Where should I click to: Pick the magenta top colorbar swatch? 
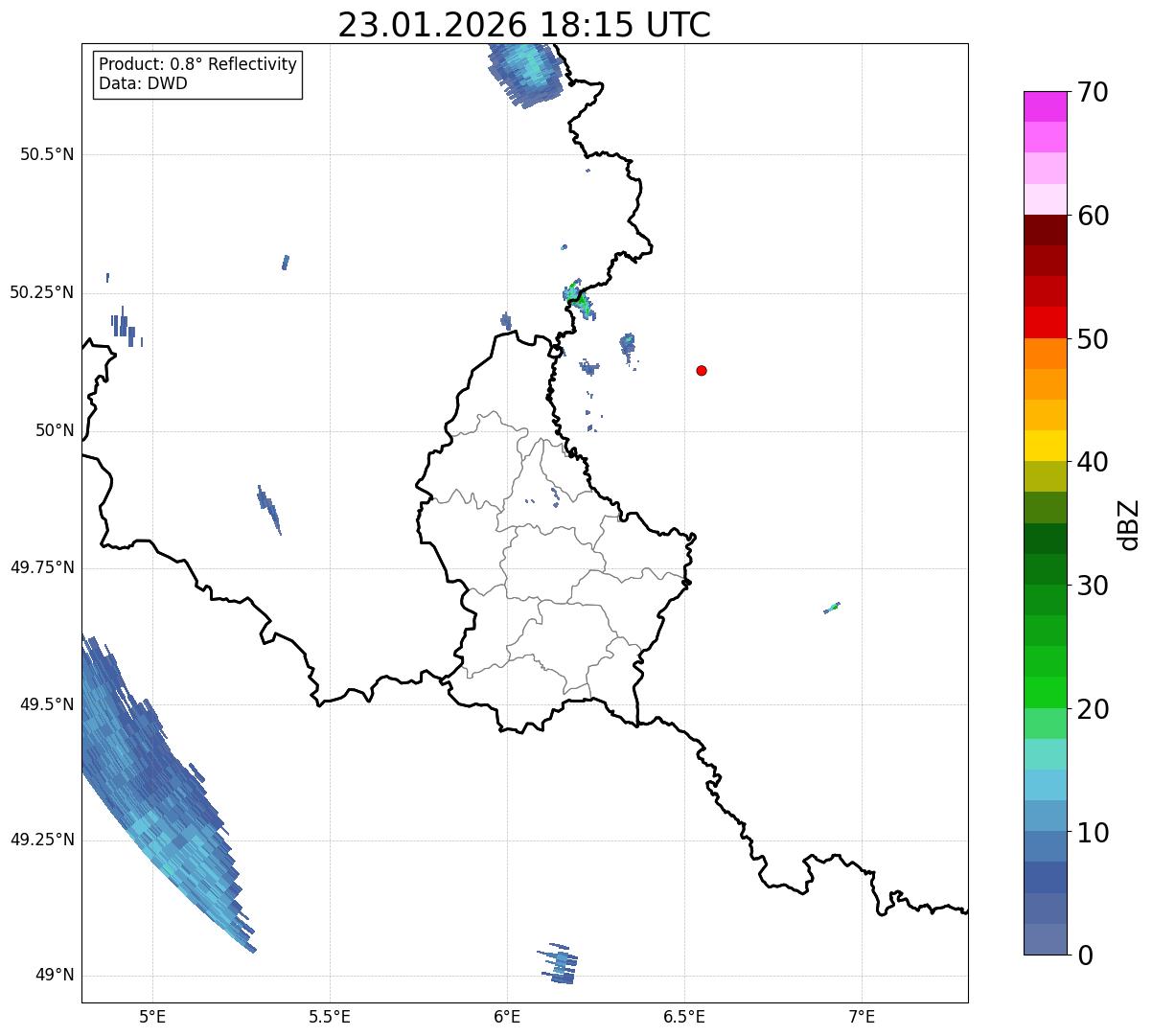(x=1045, y=106)
